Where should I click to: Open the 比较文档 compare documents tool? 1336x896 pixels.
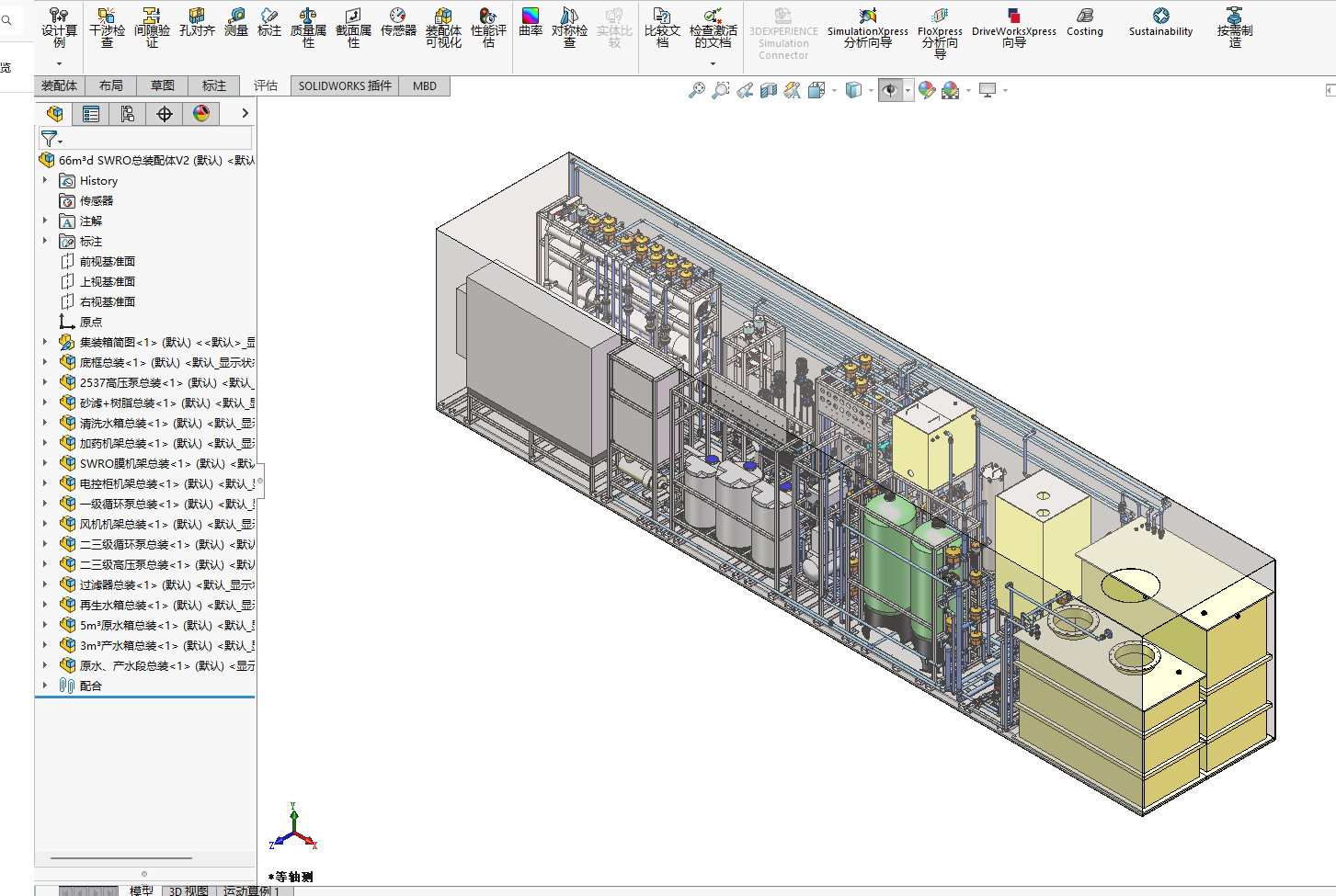662,28
